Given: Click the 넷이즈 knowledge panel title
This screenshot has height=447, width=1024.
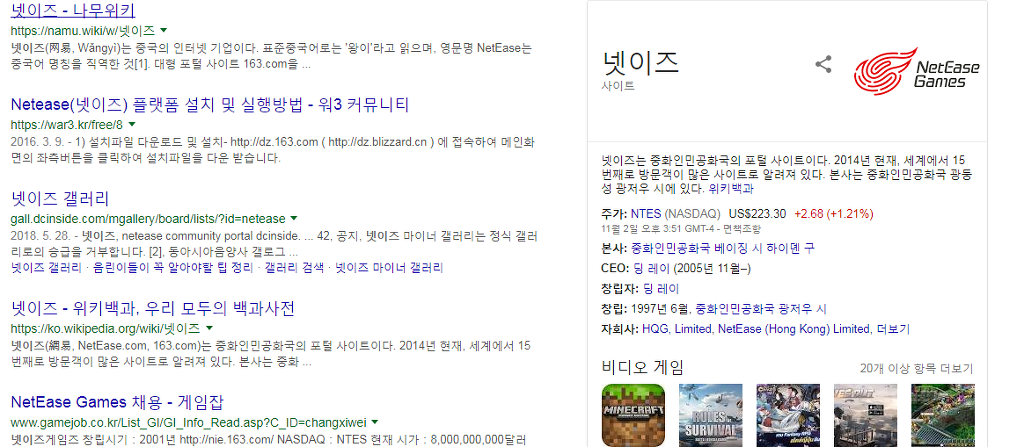Looking at the screenshot, I should tap(640, 62).
